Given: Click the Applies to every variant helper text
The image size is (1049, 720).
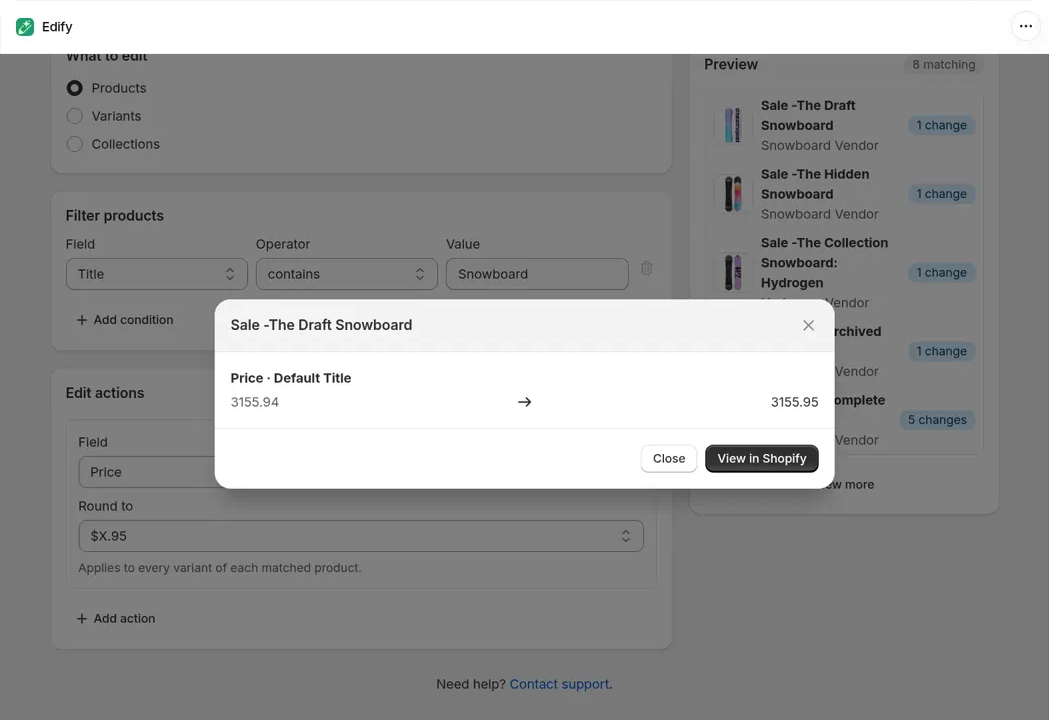Looking at the screenshot, I should point(219,568).
